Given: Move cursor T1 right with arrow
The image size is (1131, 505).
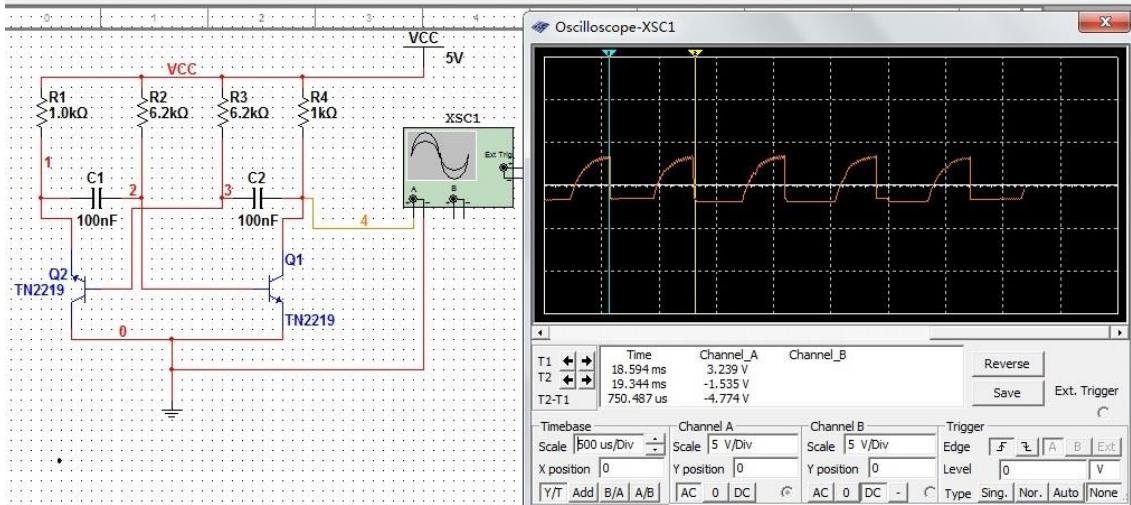Looking at the screenshot, I should point(586,362).
